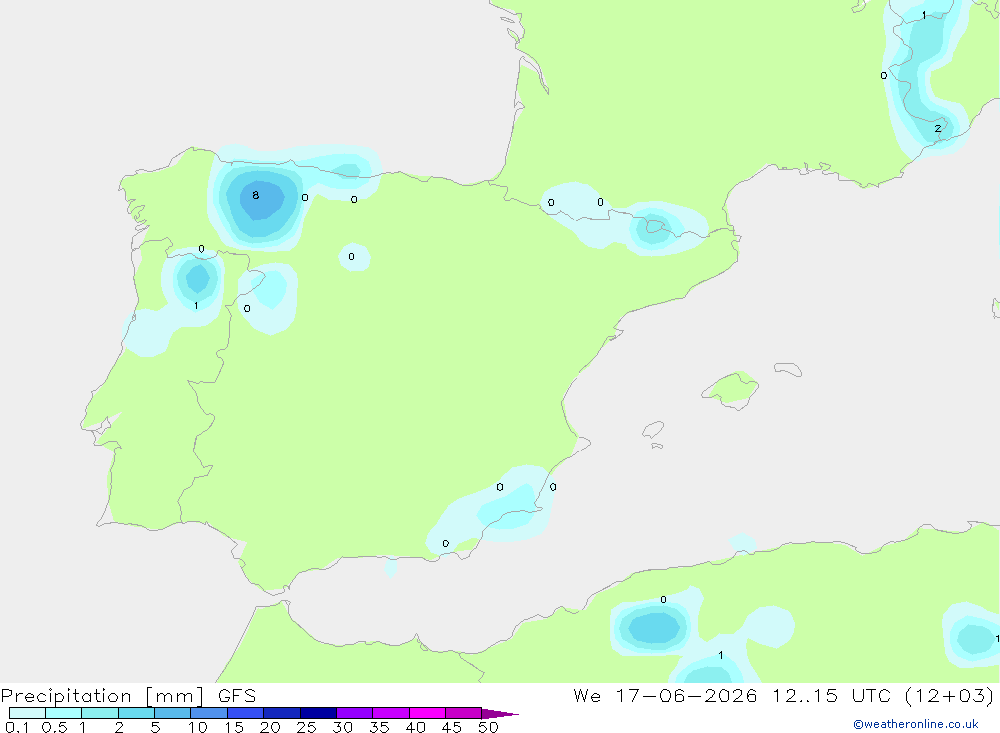Pick the 40–45 mm magenta legend swatch

click(x=427, y=713)
